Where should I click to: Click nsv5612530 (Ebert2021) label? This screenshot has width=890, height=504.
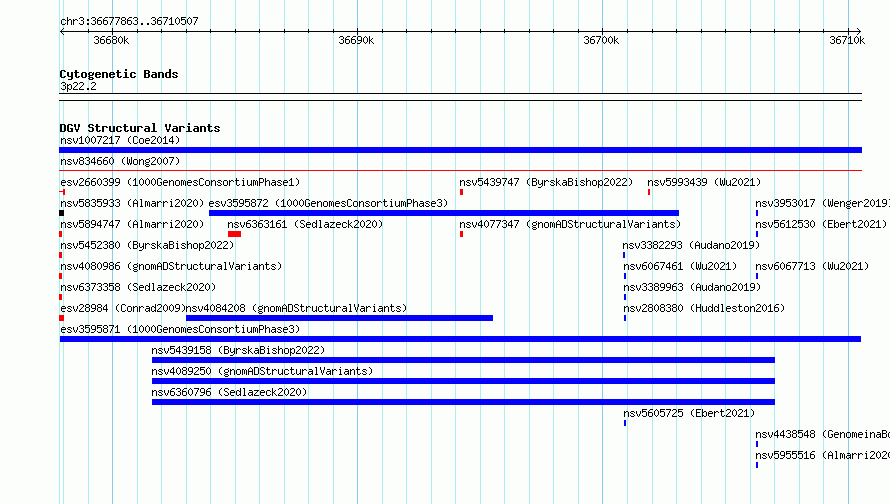coord(821,224)
